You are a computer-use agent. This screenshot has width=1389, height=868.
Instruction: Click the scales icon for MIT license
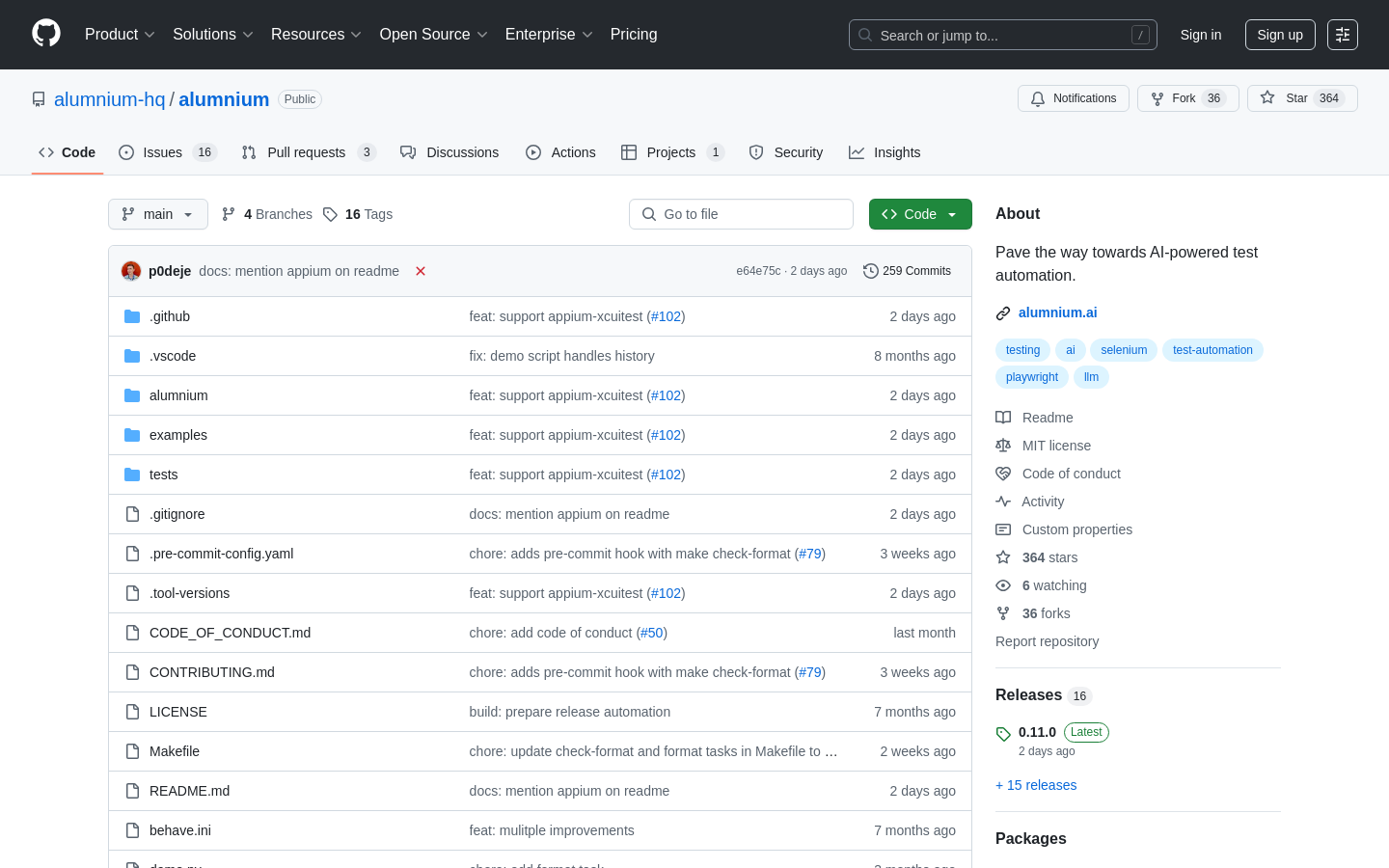(1003, 446)
